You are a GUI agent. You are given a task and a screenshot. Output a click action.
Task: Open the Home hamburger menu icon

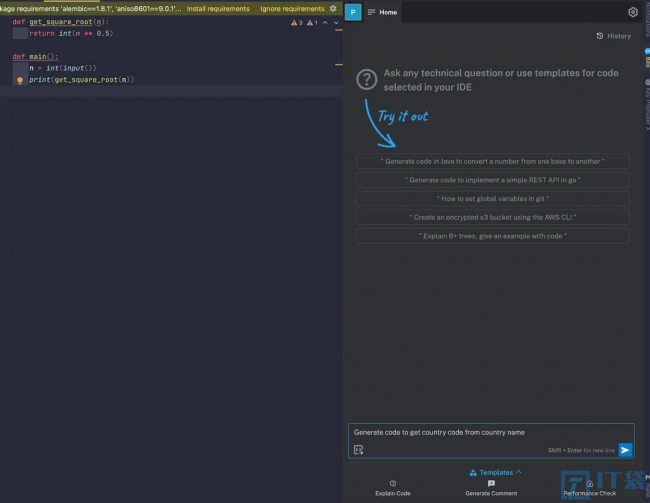[x=371, y=12]
